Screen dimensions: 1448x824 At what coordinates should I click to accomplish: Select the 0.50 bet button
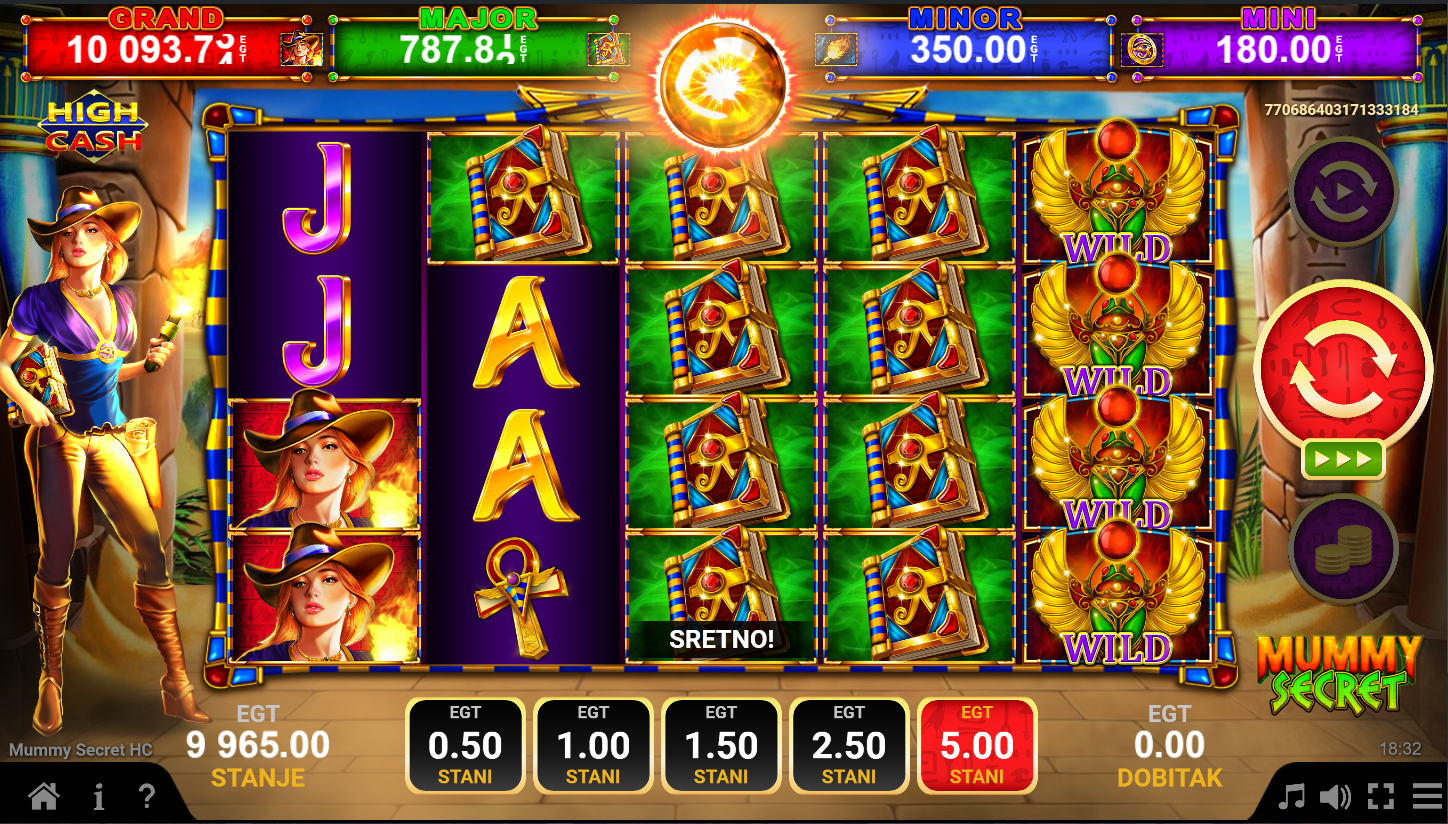pyautogui.click(x=465, y=746)
